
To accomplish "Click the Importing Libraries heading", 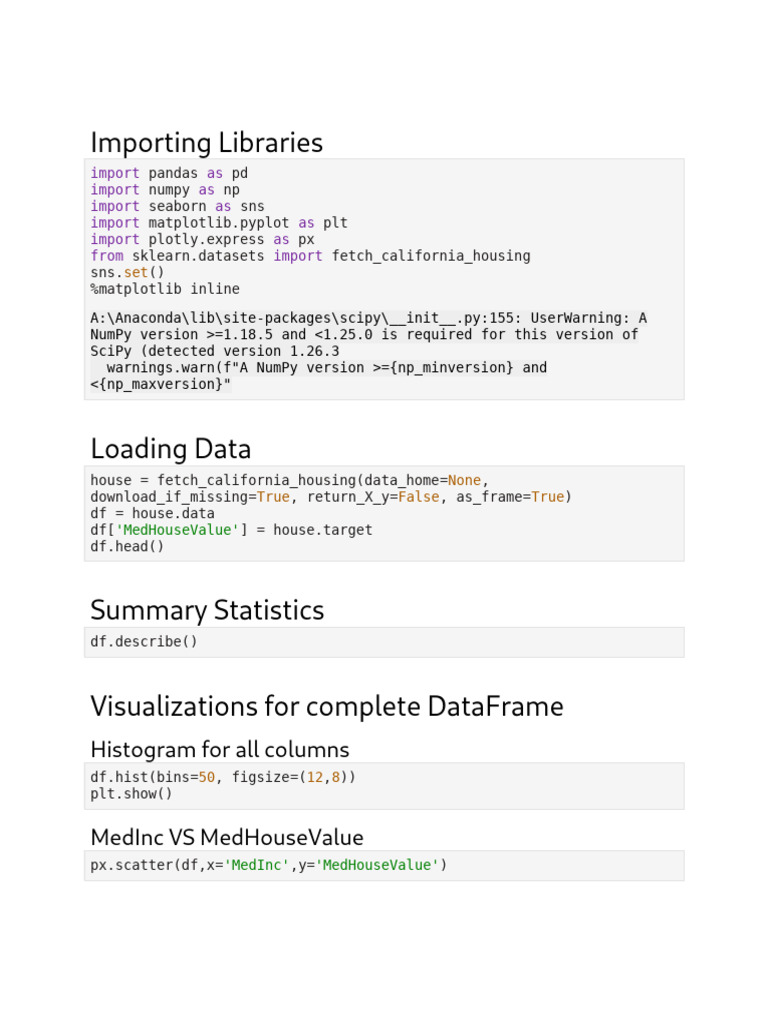I will coord(206,143).
